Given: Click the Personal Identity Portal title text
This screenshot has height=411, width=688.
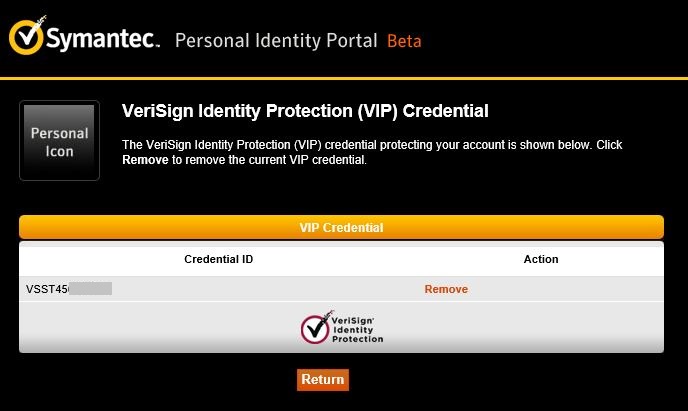Looking at the screenshot, I should (x=276, y=41).
